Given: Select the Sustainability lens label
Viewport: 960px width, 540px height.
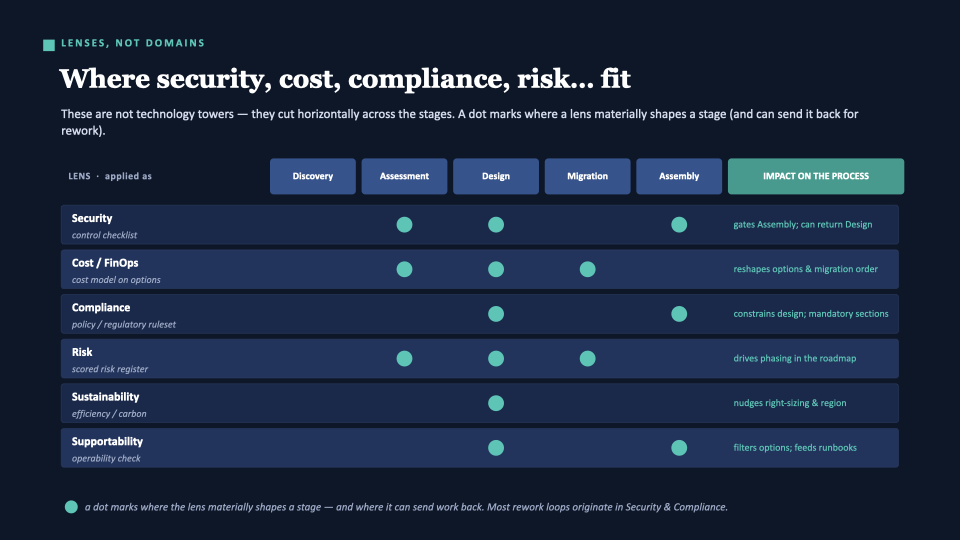Looking at the screenshot, I should (x=105, y=397).
